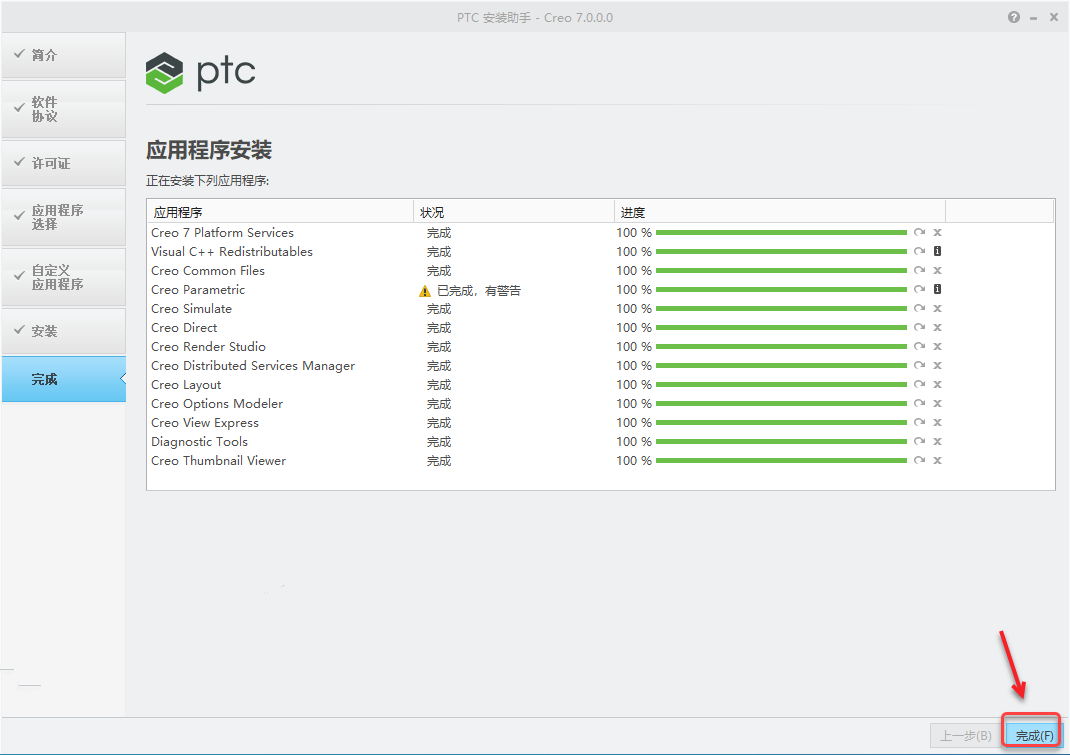Go to the 简介 step

tap(63, 55)
